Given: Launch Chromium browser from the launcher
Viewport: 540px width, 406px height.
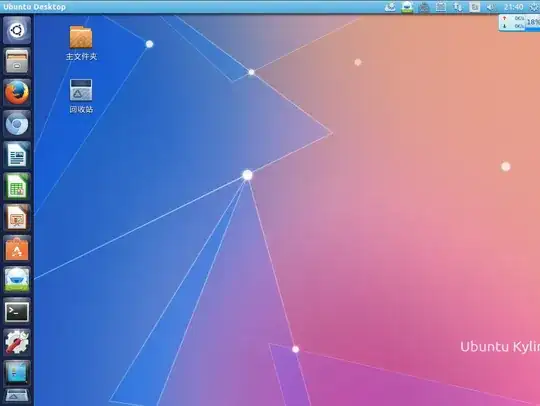Looking at the screenshot, I should (x=17, y=123).
